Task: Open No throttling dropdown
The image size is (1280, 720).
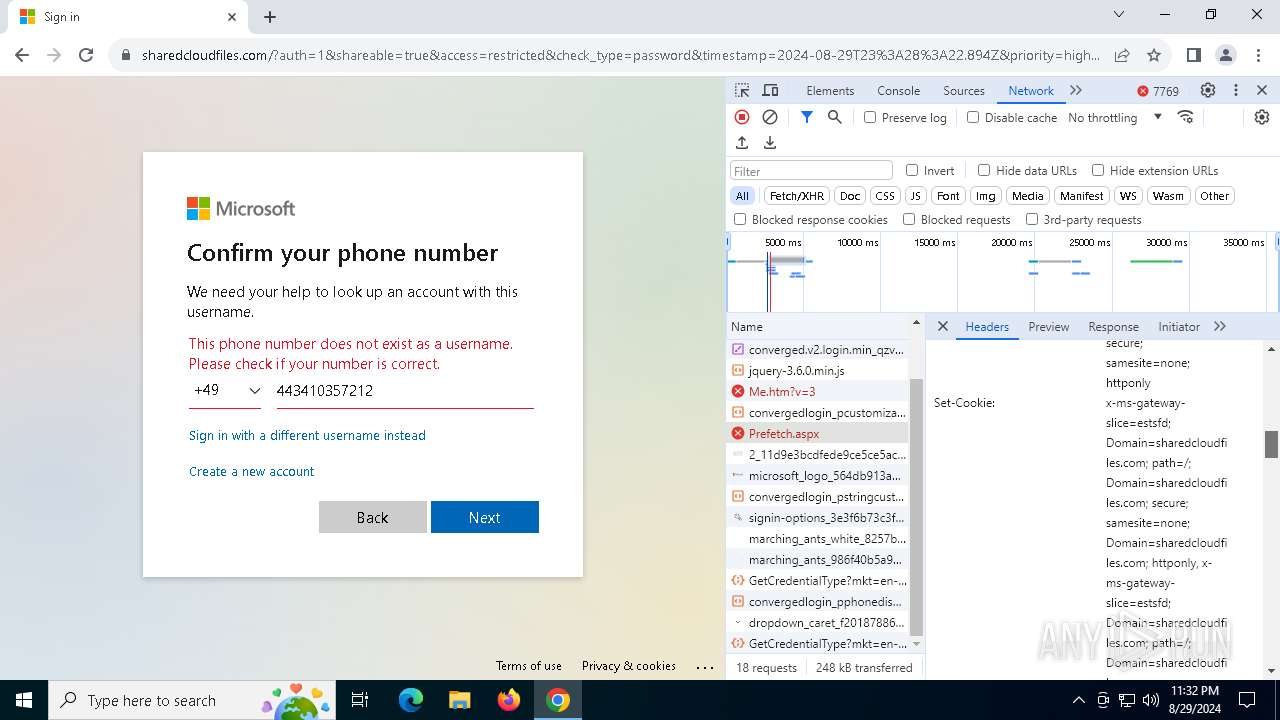Action: click(x=1115, y=117)
